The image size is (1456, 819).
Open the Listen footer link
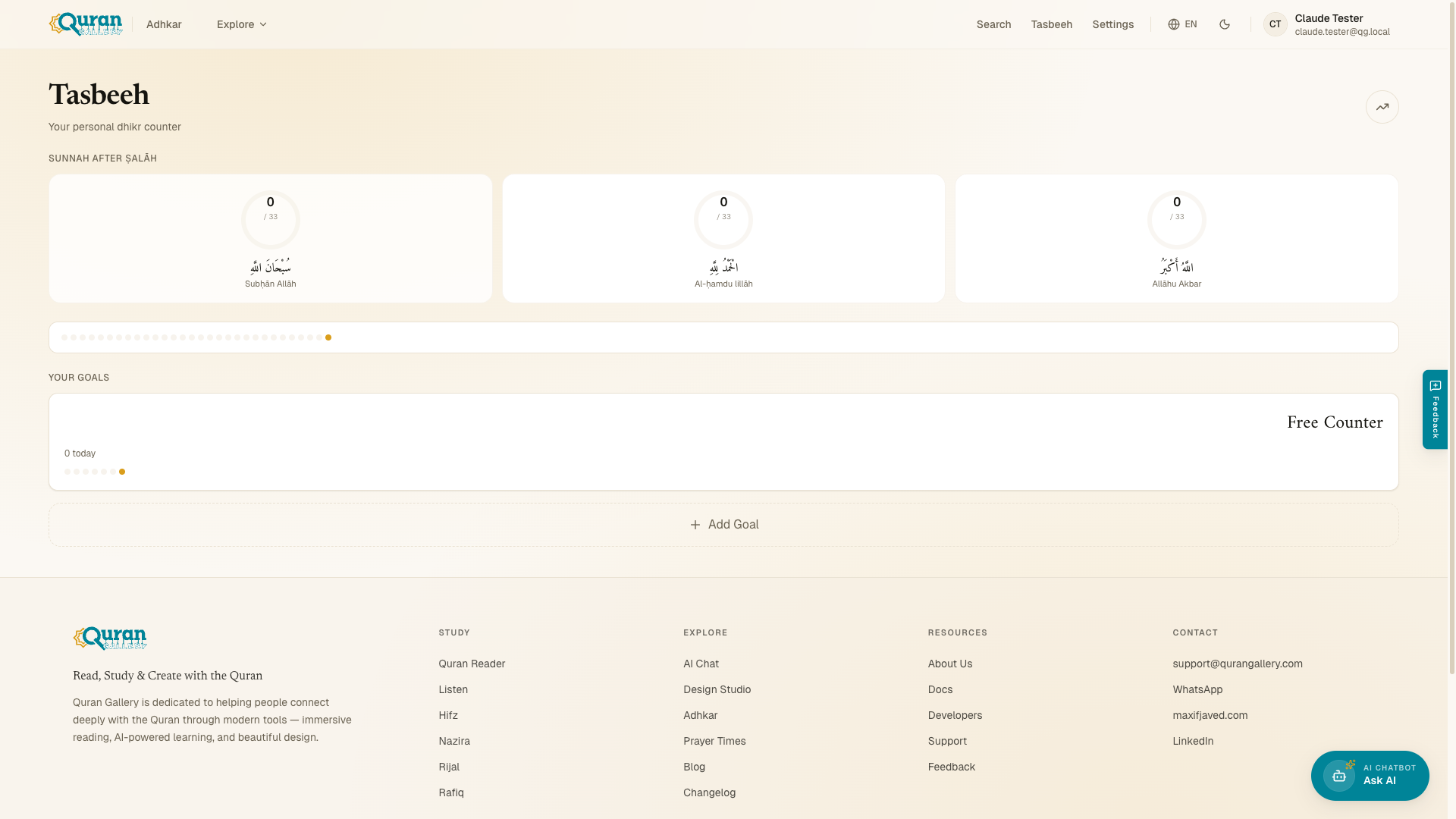pos(453,689)
